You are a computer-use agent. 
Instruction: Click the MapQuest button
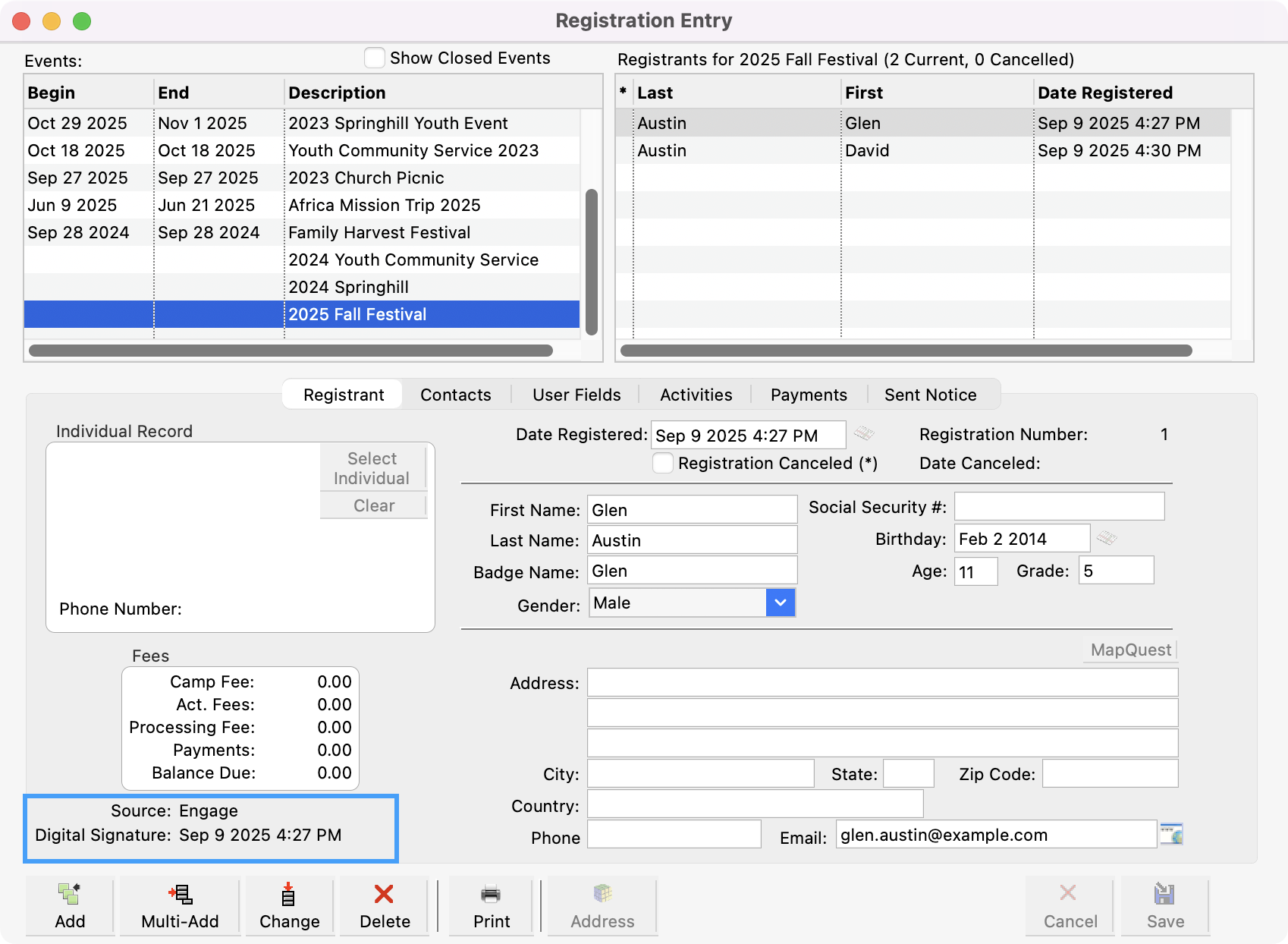point(1129,650)
